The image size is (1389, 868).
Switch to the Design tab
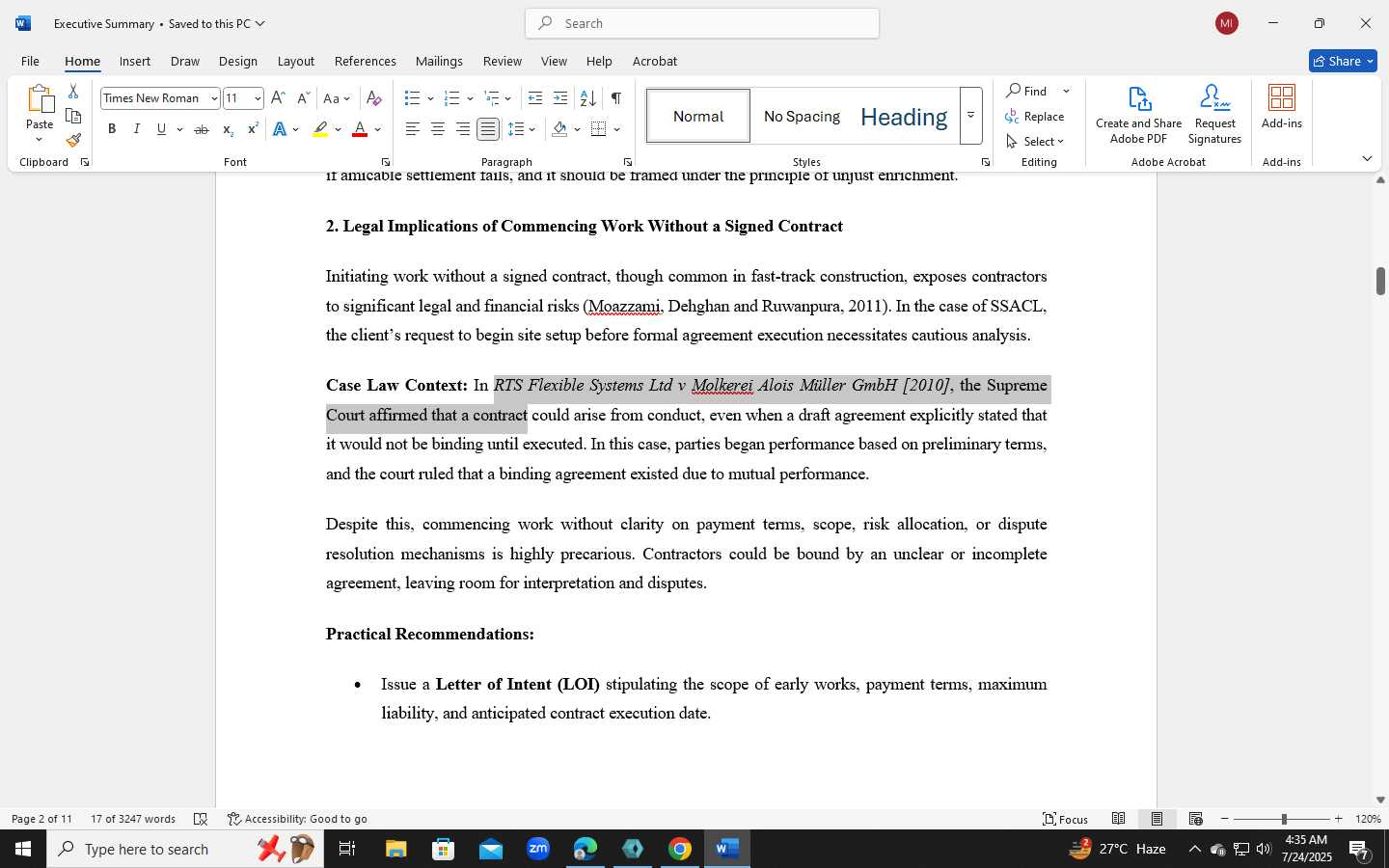[x=237, y=61]
